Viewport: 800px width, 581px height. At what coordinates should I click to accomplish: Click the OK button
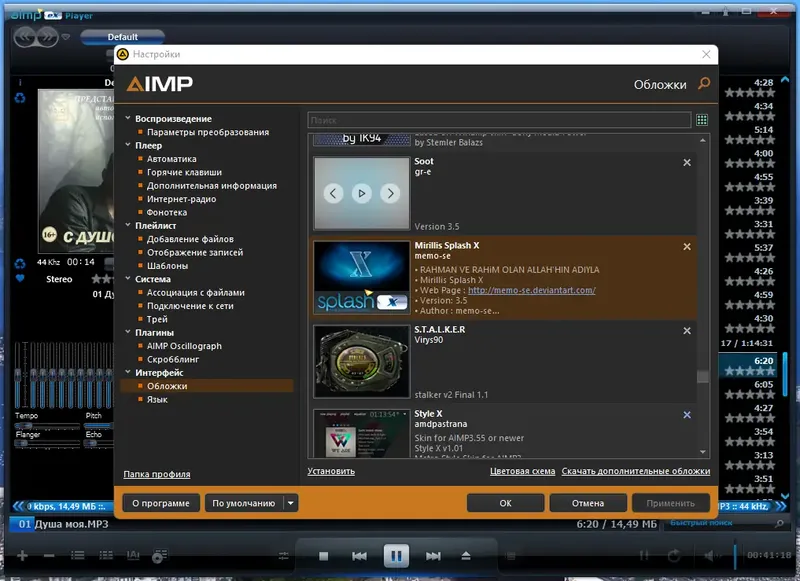pos(505,503)
